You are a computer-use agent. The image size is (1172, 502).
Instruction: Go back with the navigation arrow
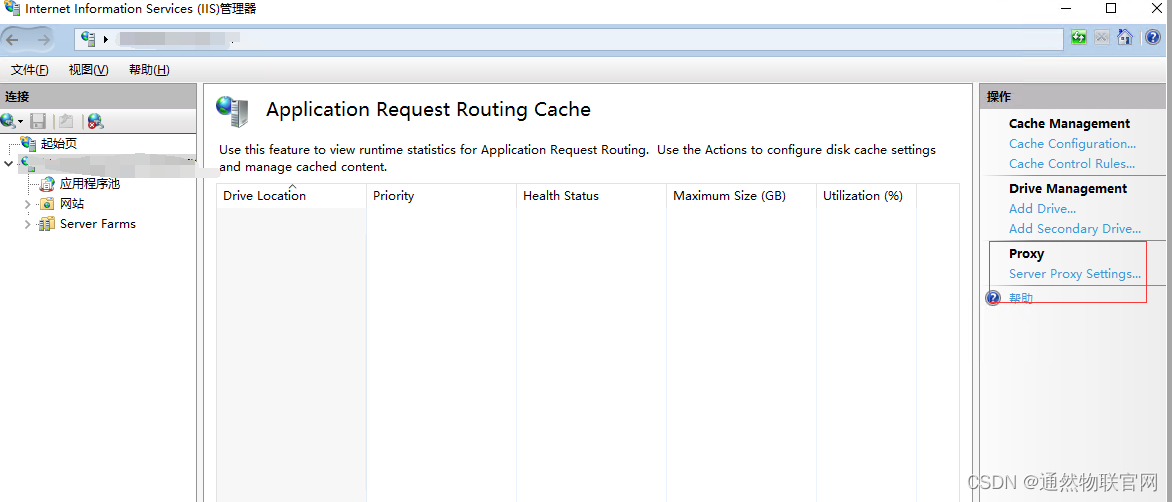[13, 40]
